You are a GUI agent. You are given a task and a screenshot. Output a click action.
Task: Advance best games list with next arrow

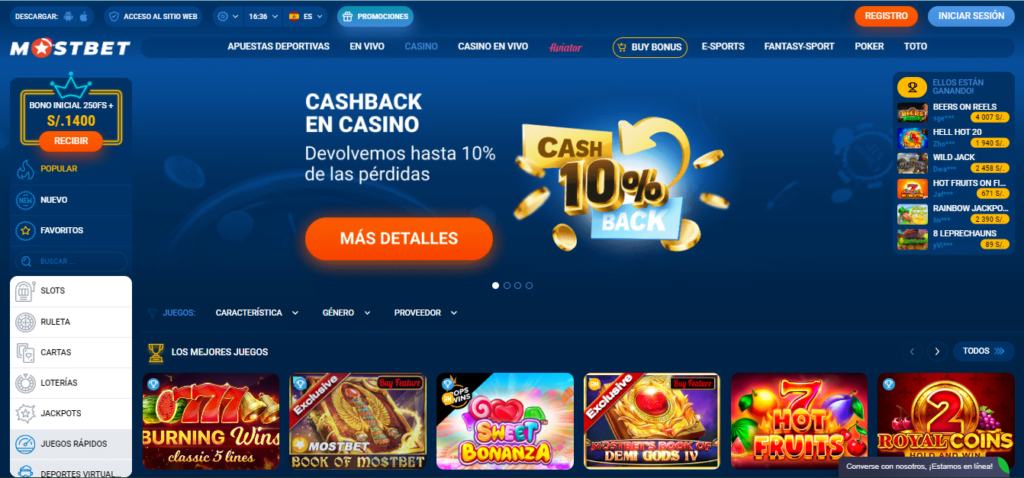tap(937, 351)
